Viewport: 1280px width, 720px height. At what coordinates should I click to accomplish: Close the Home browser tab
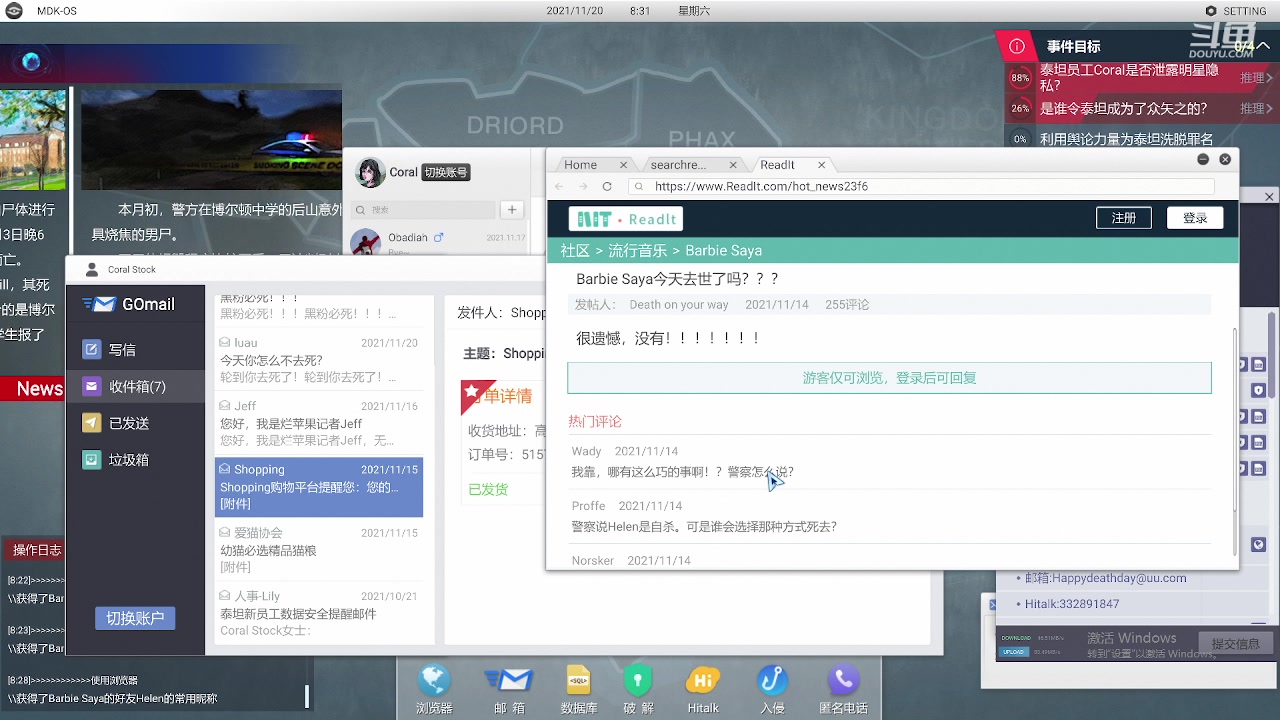click(x=623, y=165)
